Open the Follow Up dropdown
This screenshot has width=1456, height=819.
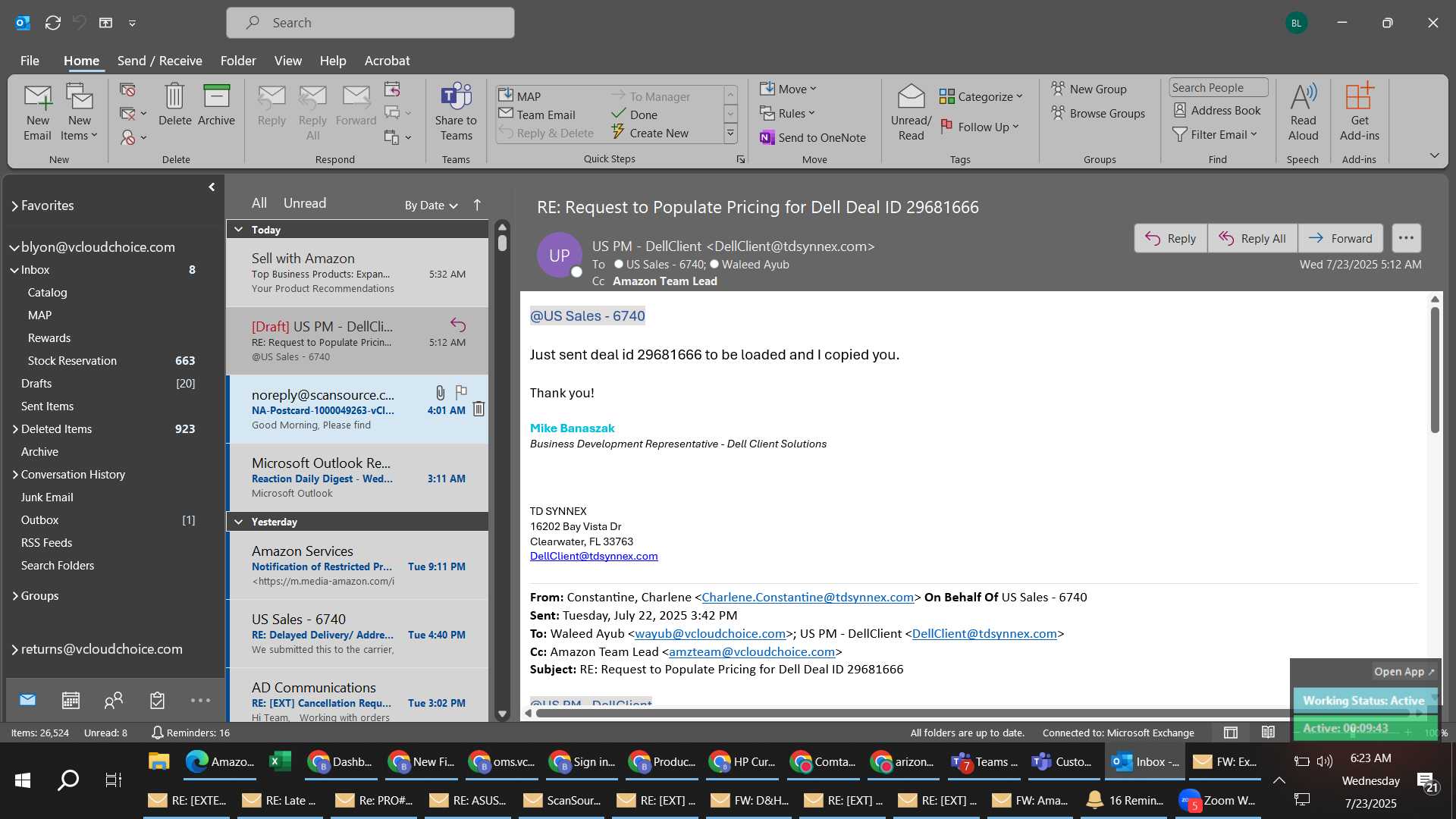click(980, 127)
